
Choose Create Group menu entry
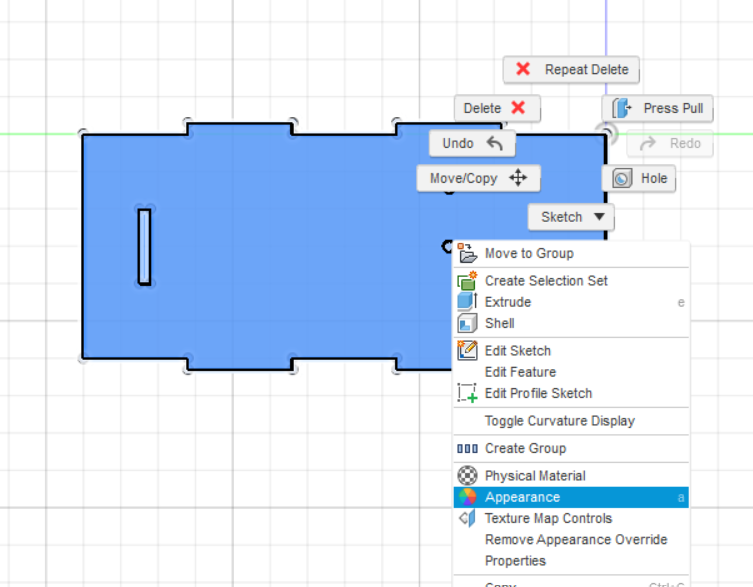pyautogui.click(x=571, y=448)
